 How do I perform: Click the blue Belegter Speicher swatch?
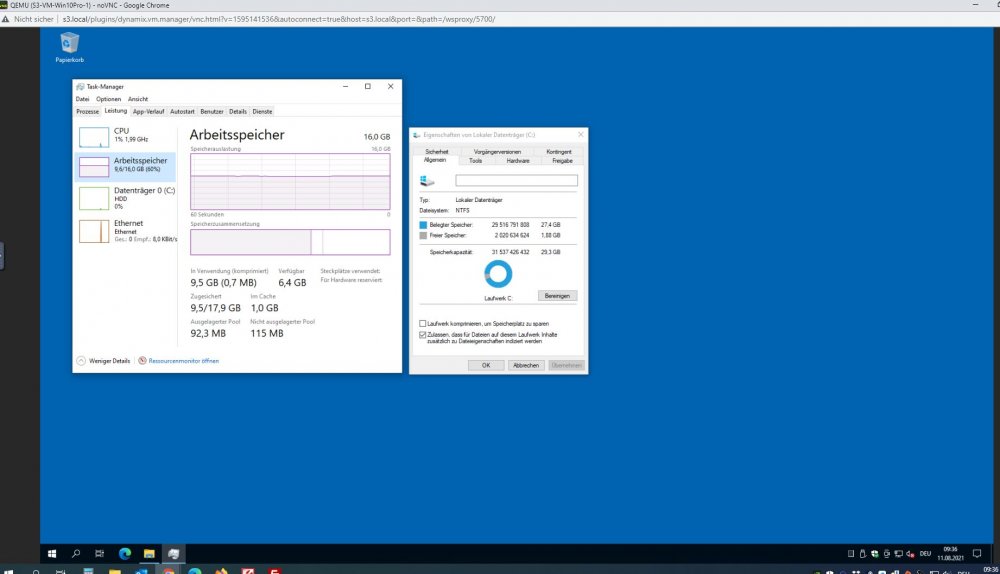click(423, 225)
